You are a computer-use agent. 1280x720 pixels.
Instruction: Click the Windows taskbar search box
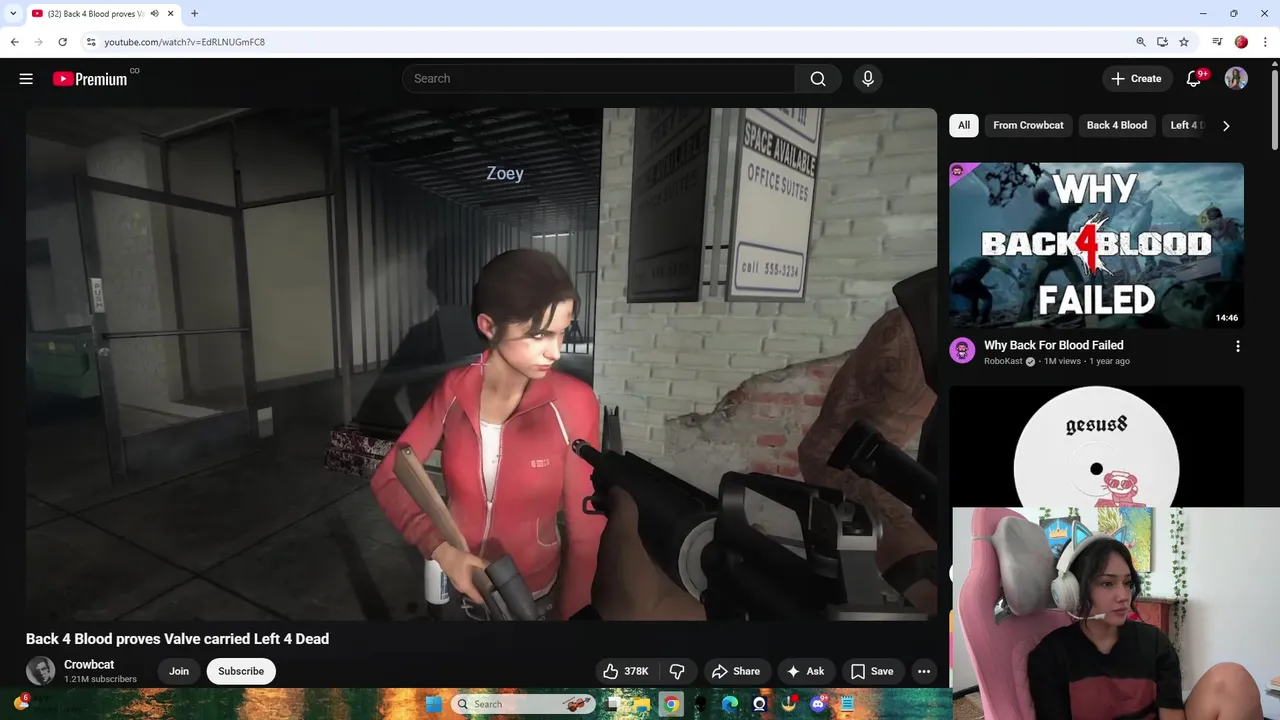(523, 704)
